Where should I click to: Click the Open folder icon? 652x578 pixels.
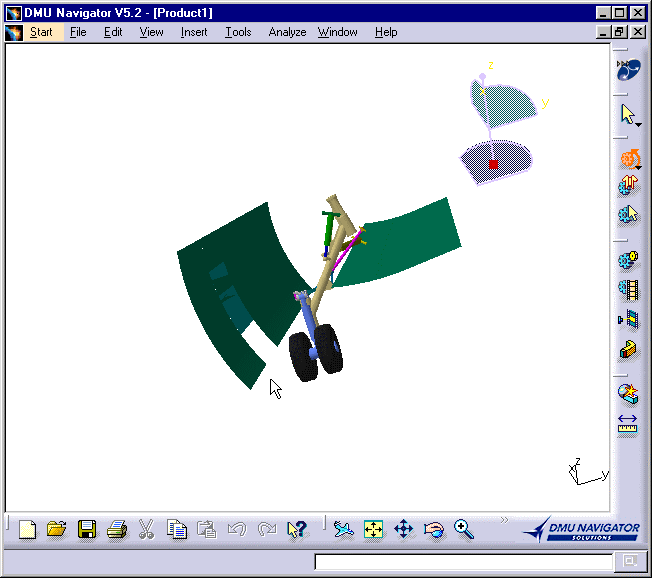pos(57,529)
